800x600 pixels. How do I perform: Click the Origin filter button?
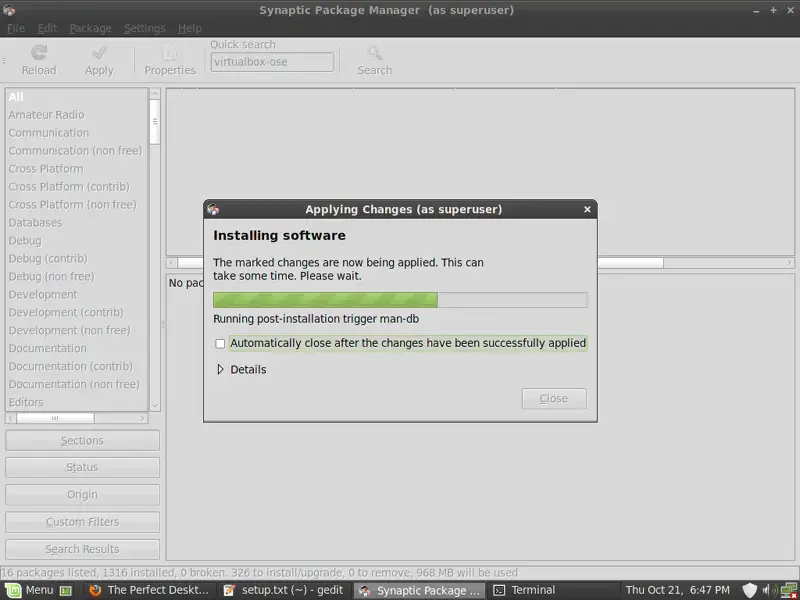click(x=82, y=494)
